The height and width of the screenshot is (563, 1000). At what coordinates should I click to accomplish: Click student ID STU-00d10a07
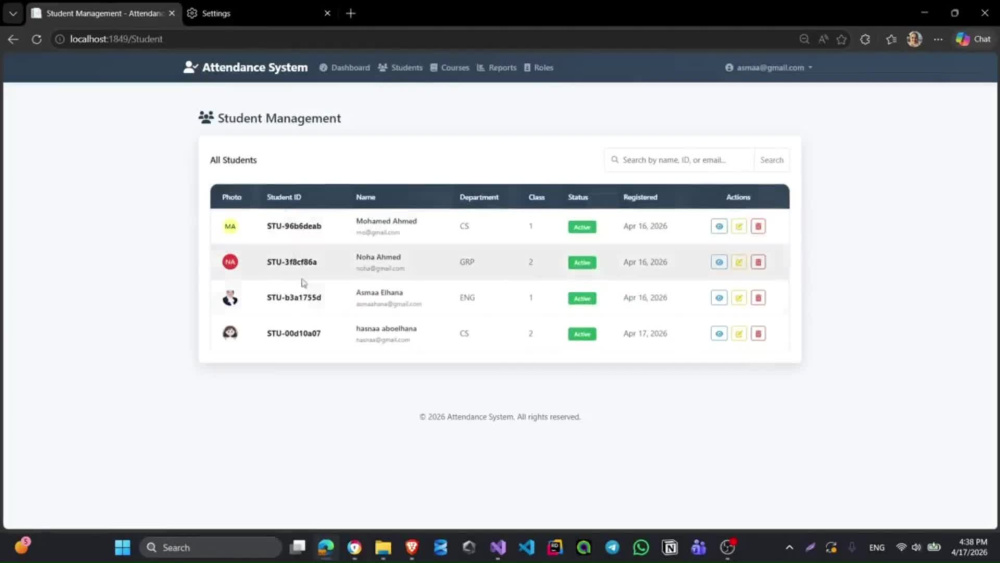click(293, 333)
